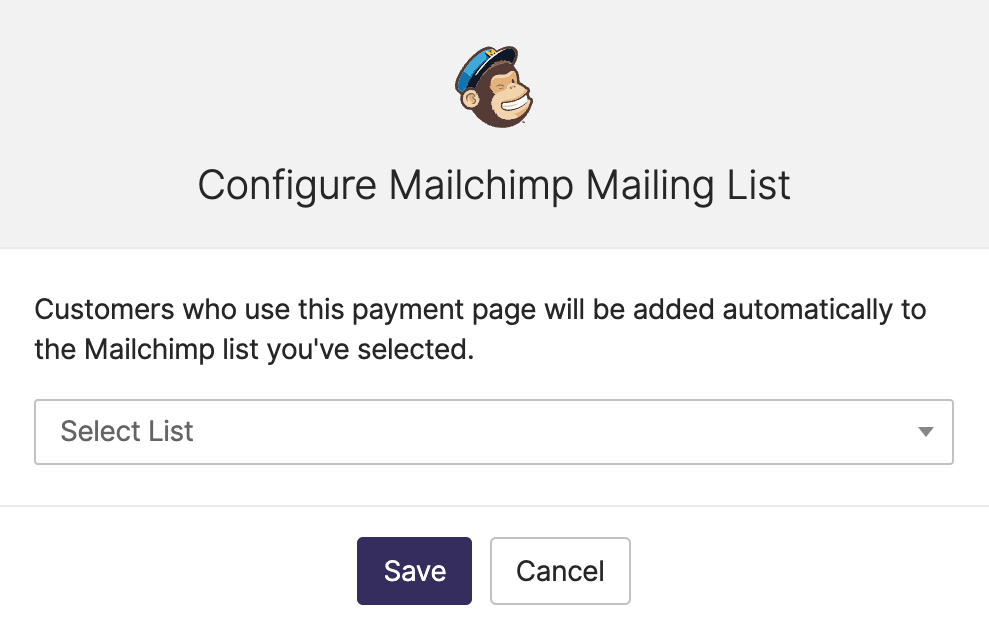This screenshot has width=989, height=628.
Task: Click the Cancel button
Action: [560, 571]
